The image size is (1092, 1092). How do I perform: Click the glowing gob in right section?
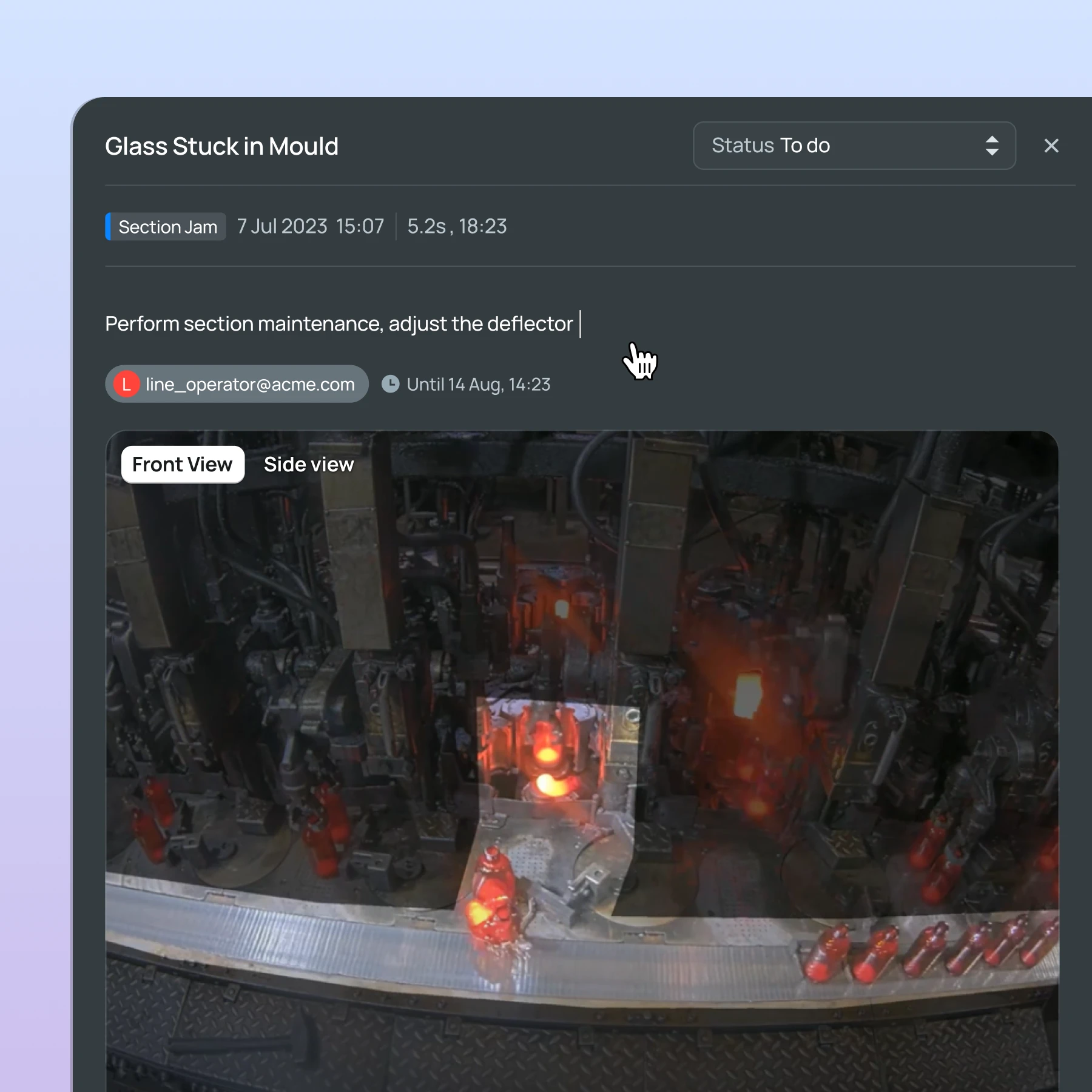click(x=747, y=695)
